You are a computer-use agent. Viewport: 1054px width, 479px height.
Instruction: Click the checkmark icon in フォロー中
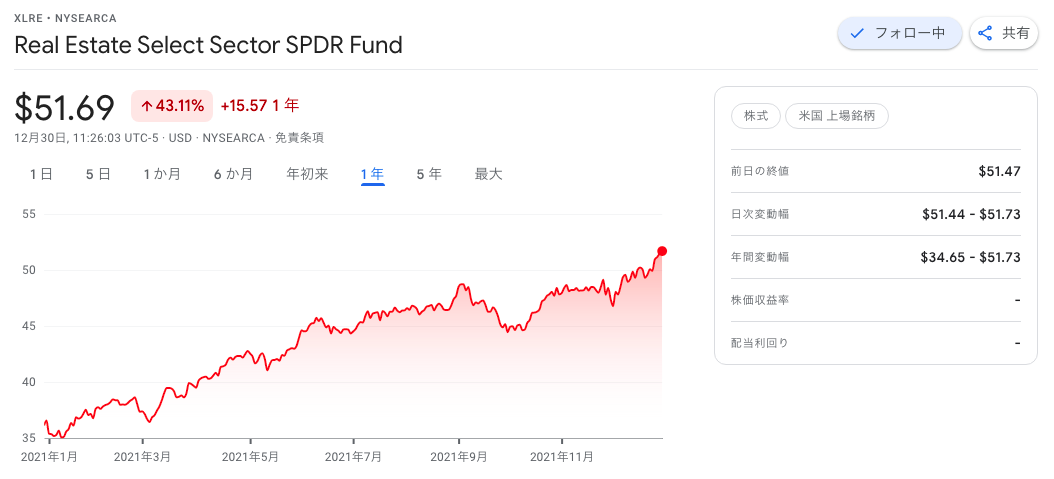tap(856, 34)
